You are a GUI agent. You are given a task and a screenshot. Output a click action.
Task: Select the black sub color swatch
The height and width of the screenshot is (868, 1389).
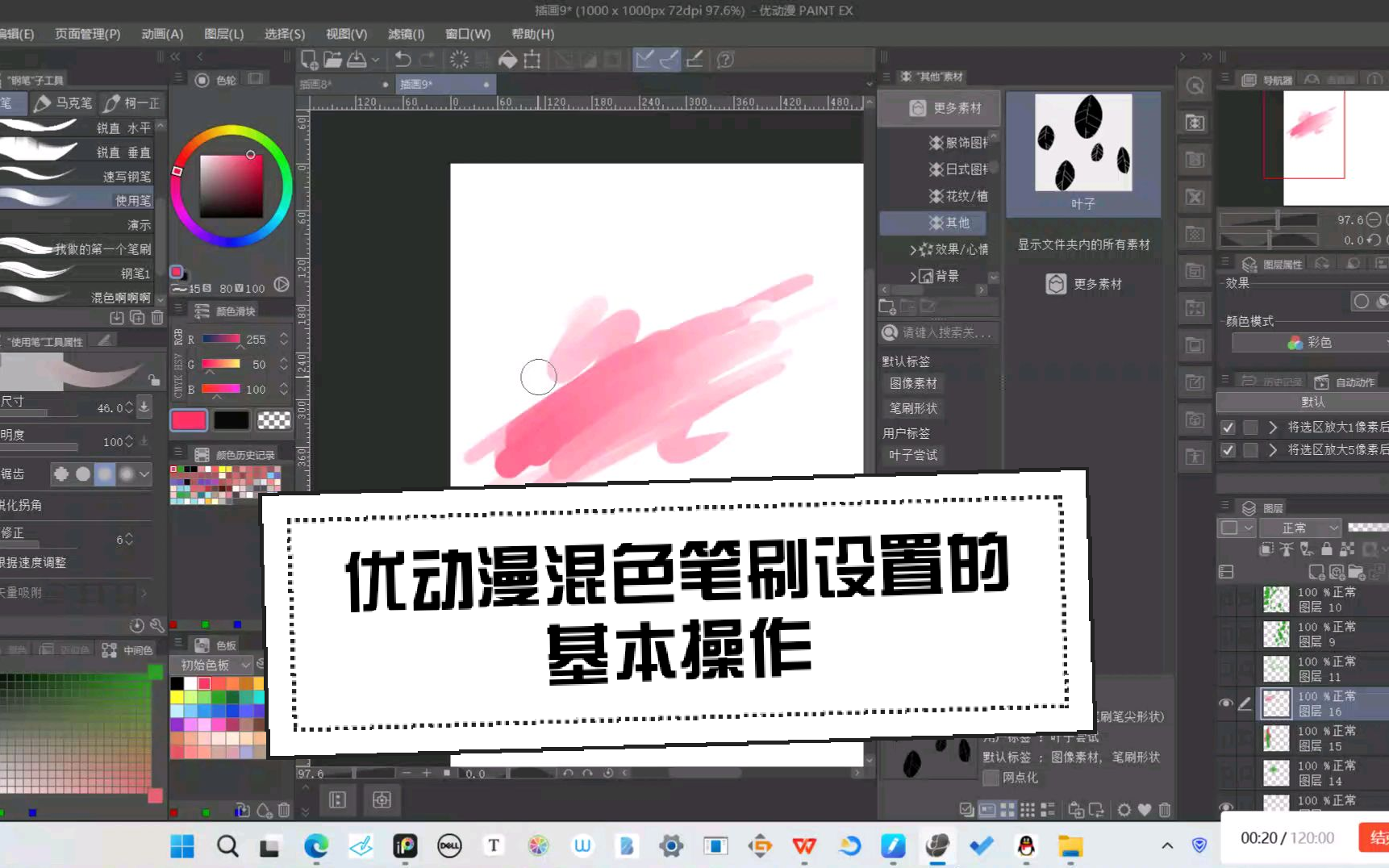point(231,420)
